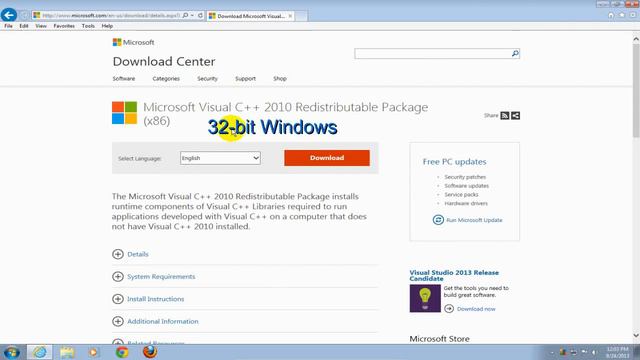Click the volume icon in system tray
The width and height of the screenshot is (640, 360).
point(594,352)
